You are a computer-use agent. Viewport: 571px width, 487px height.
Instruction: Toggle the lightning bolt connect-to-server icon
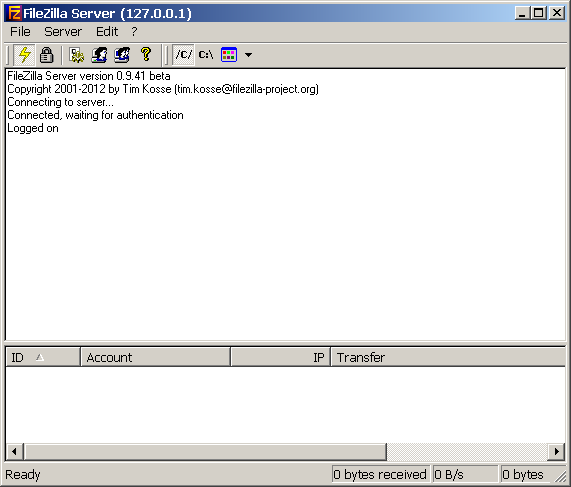(x=24, y=55)
